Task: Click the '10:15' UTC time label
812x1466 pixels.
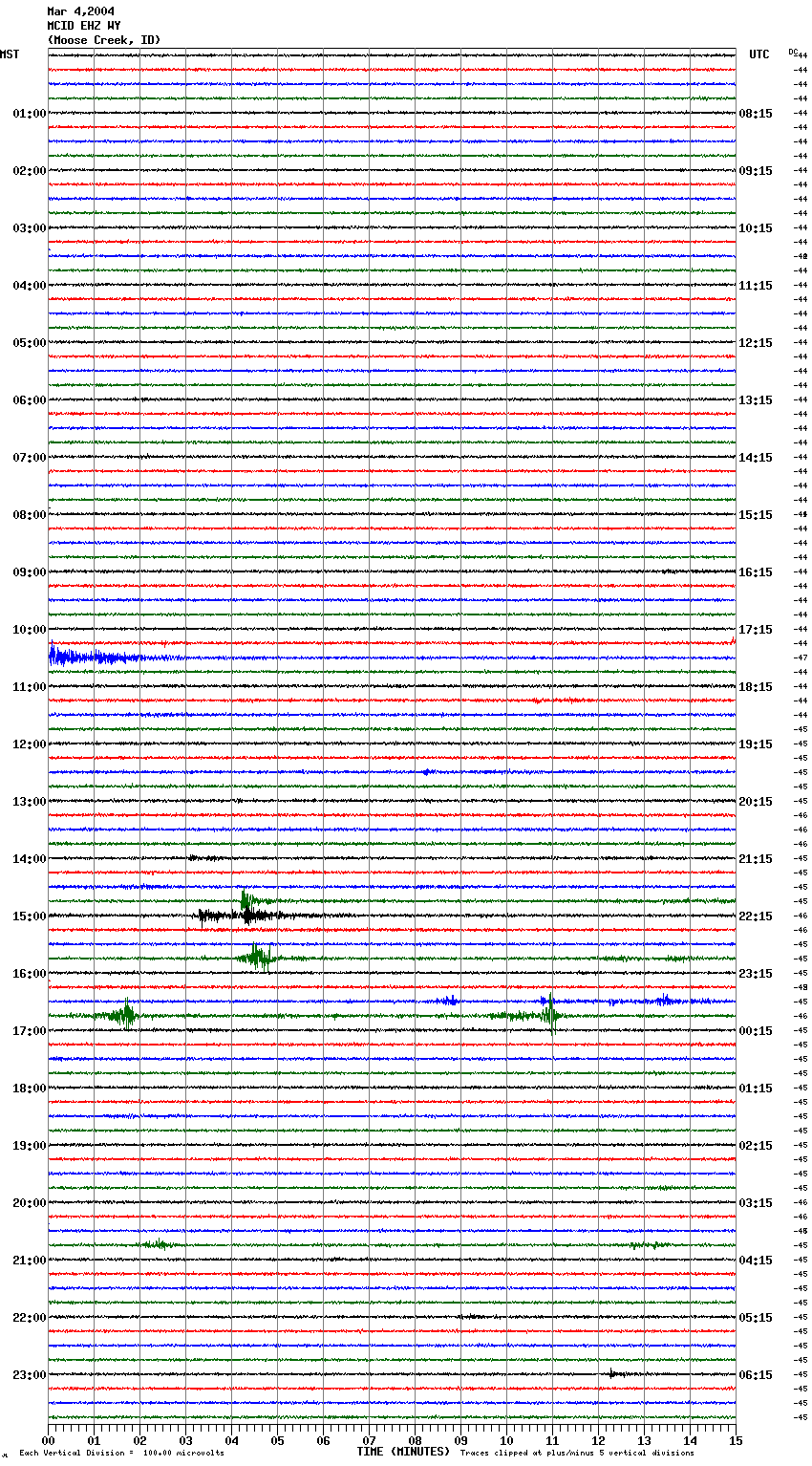Action: click(756, 228)
